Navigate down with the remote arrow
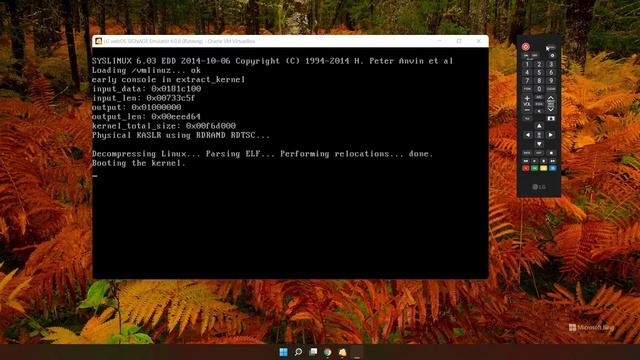 pyautogui.click(x=539, y=144)
